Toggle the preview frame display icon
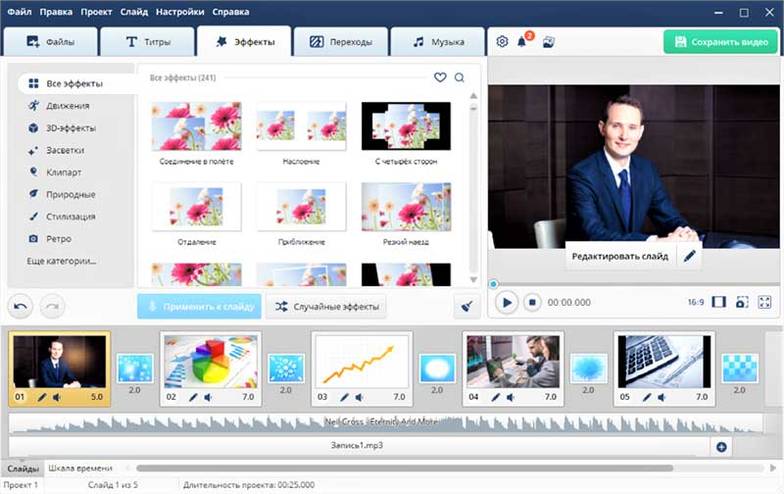The height and width of the screenshot is (494, 784). 719,302
